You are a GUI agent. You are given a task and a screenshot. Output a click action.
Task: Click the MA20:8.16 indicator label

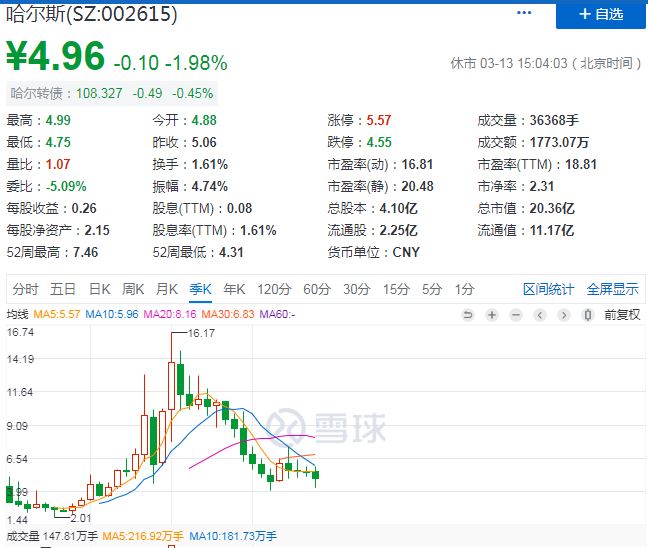coord(170,314)
